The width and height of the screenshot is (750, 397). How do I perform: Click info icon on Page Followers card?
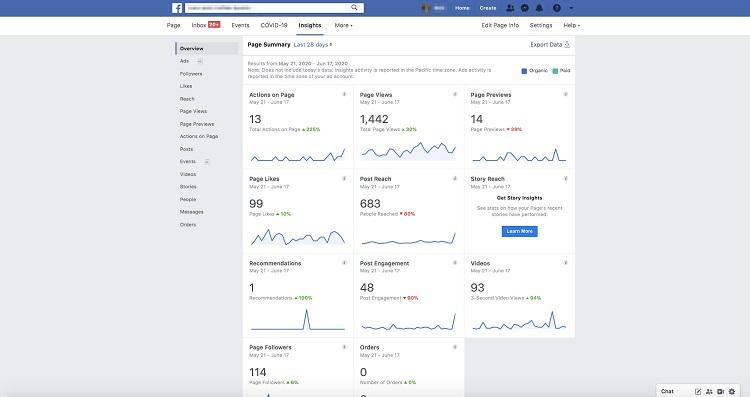[x=344, y=347]
